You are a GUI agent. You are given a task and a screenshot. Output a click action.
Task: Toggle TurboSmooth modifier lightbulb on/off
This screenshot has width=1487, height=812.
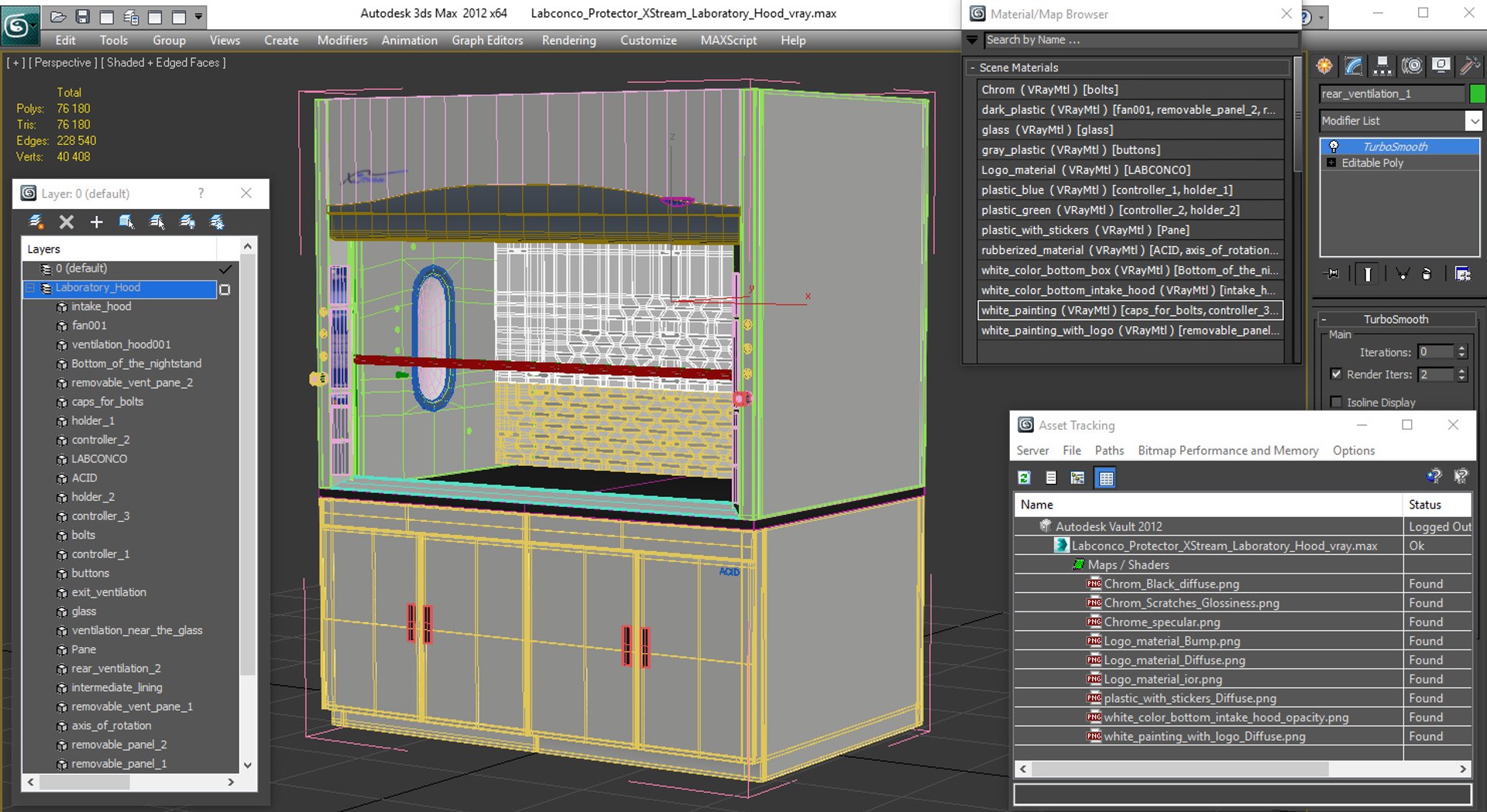pos(1334,146)
